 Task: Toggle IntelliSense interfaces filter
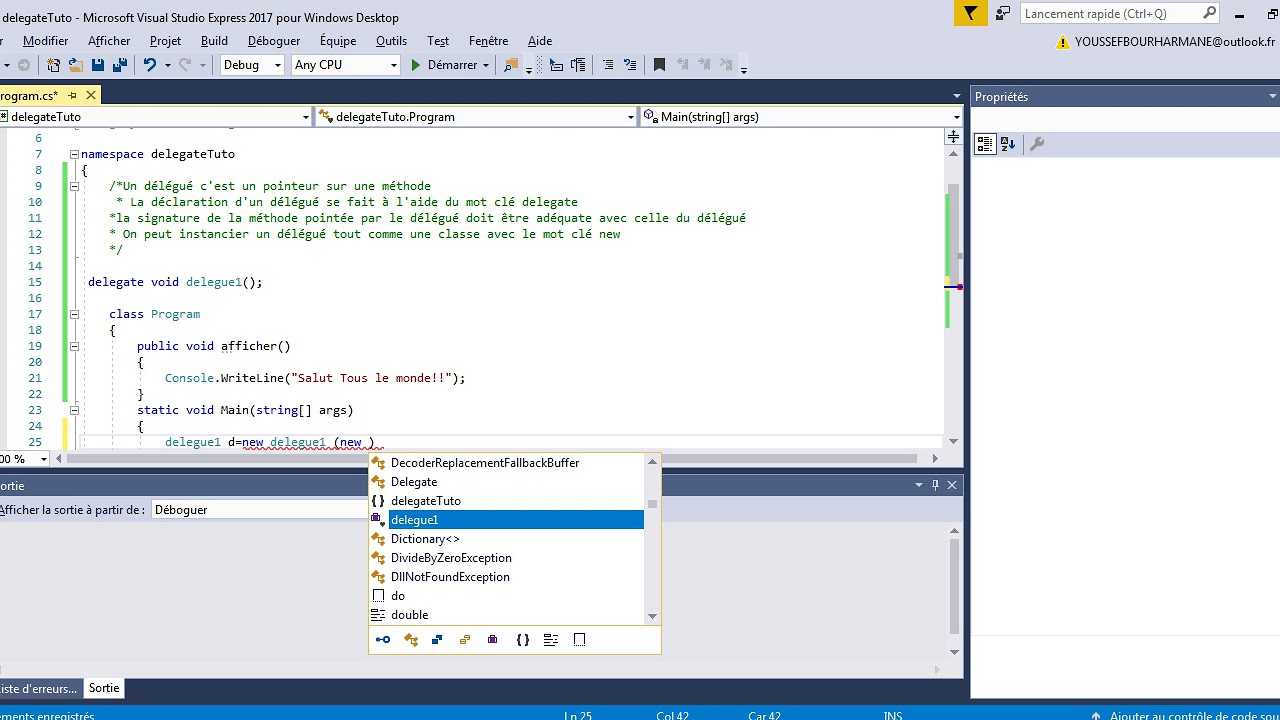(x=383, y=640)
